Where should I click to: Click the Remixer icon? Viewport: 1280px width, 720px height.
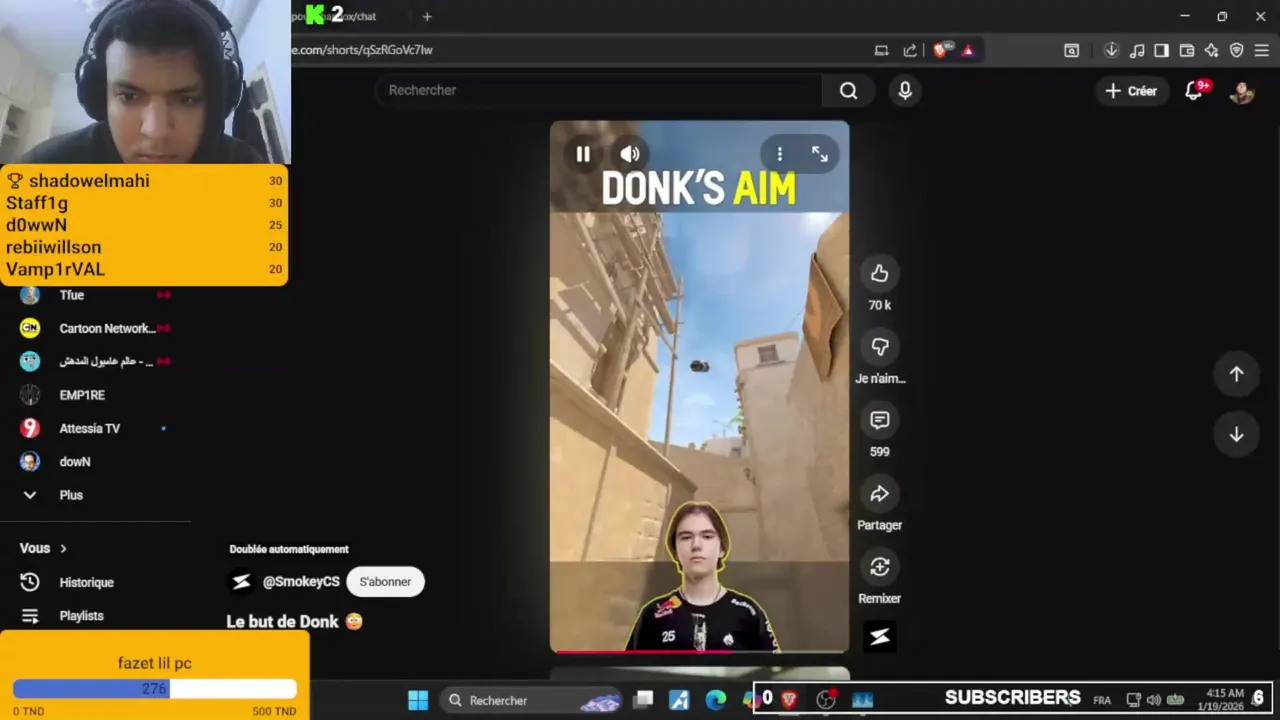(880, 567)
